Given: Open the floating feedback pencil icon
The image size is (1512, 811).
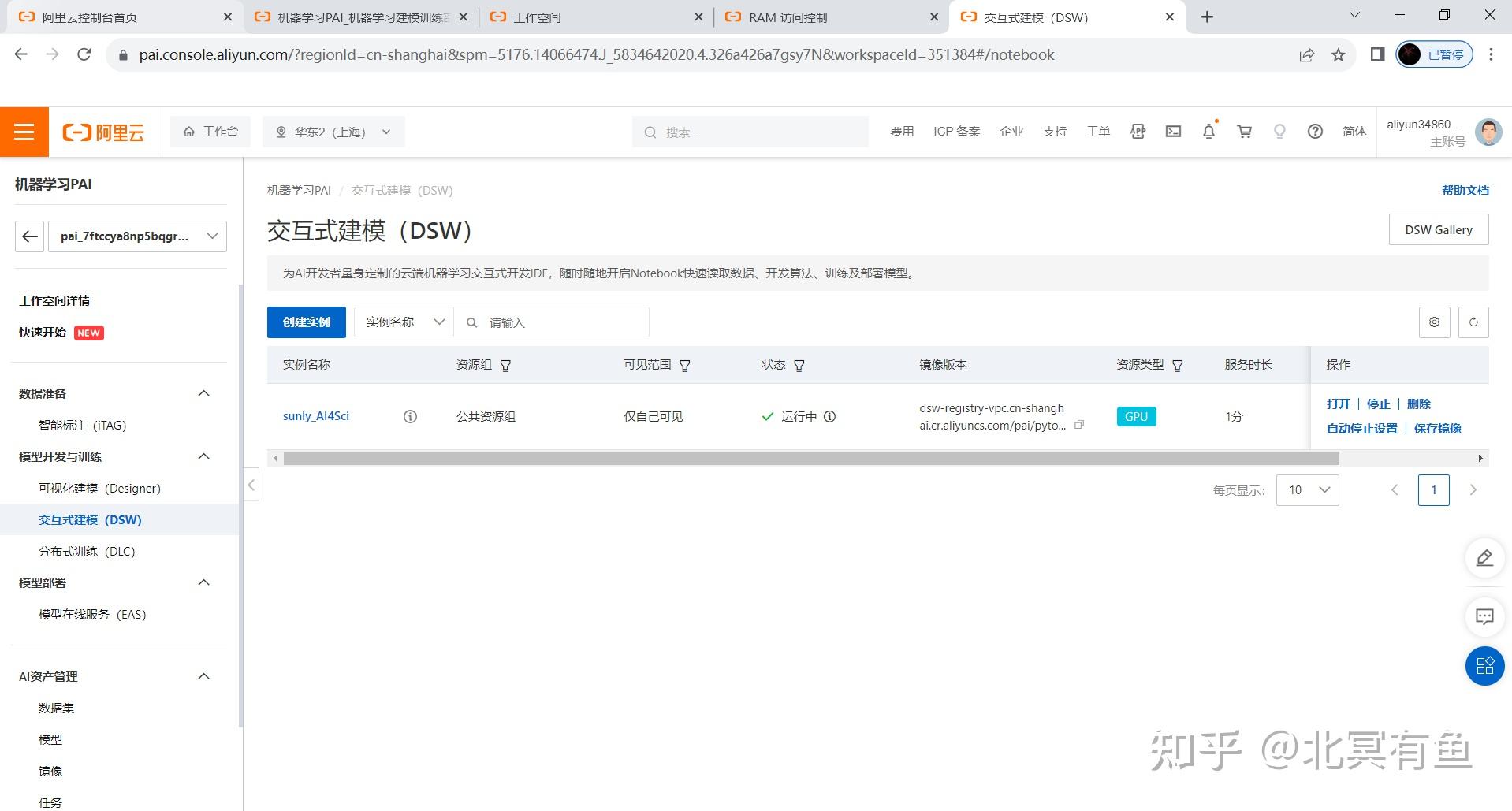Looking at the screenshot, I should point(1484,557).
